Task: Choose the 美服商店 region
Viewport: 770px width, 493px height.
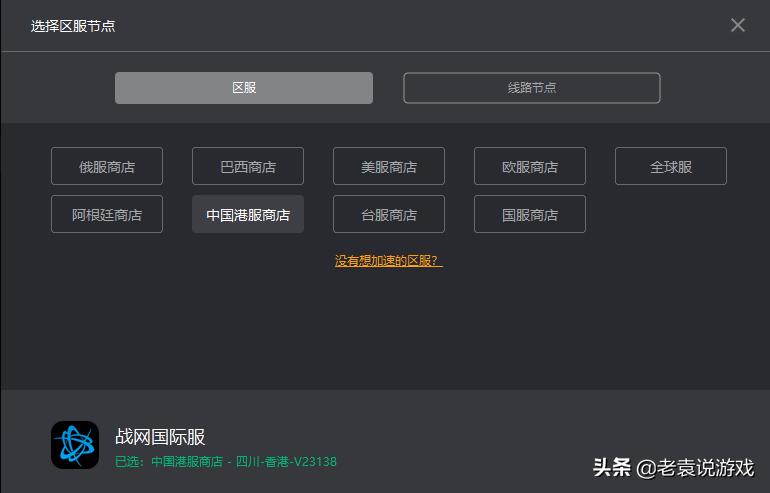Action: 389,167
